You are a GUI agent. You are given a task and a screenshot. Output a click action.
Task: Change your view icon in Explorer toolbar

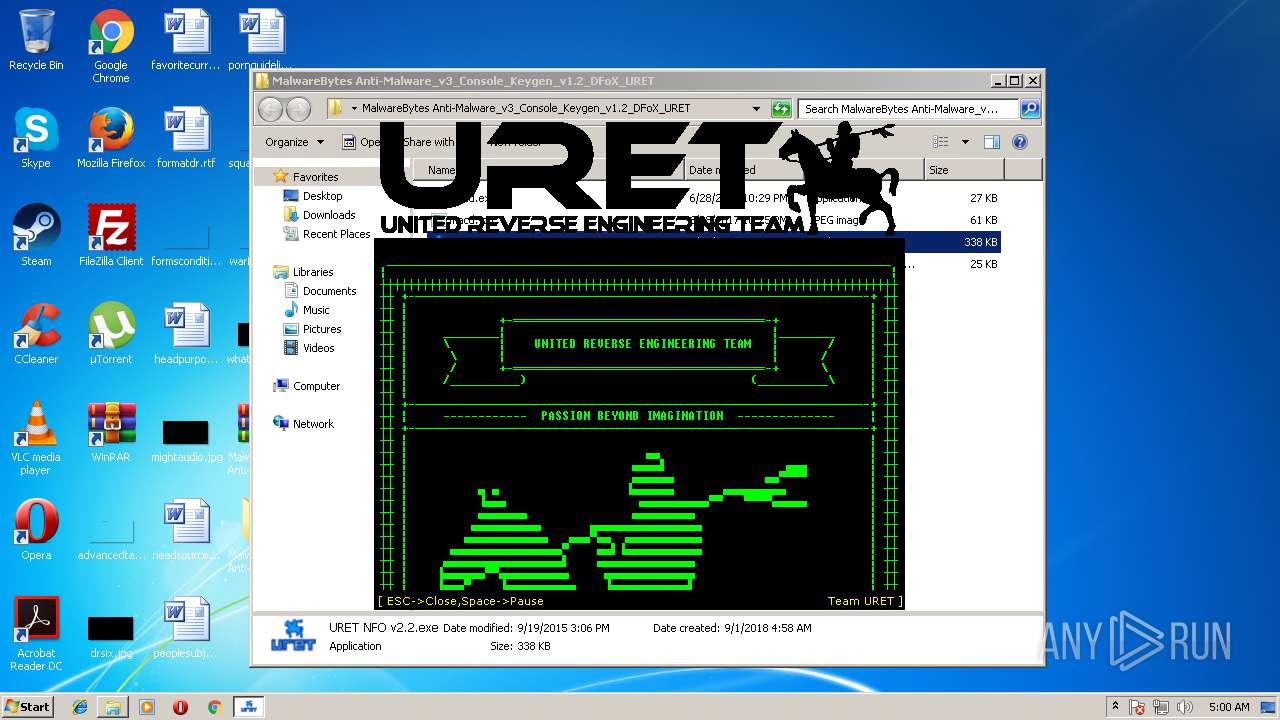tap(941, 142)
